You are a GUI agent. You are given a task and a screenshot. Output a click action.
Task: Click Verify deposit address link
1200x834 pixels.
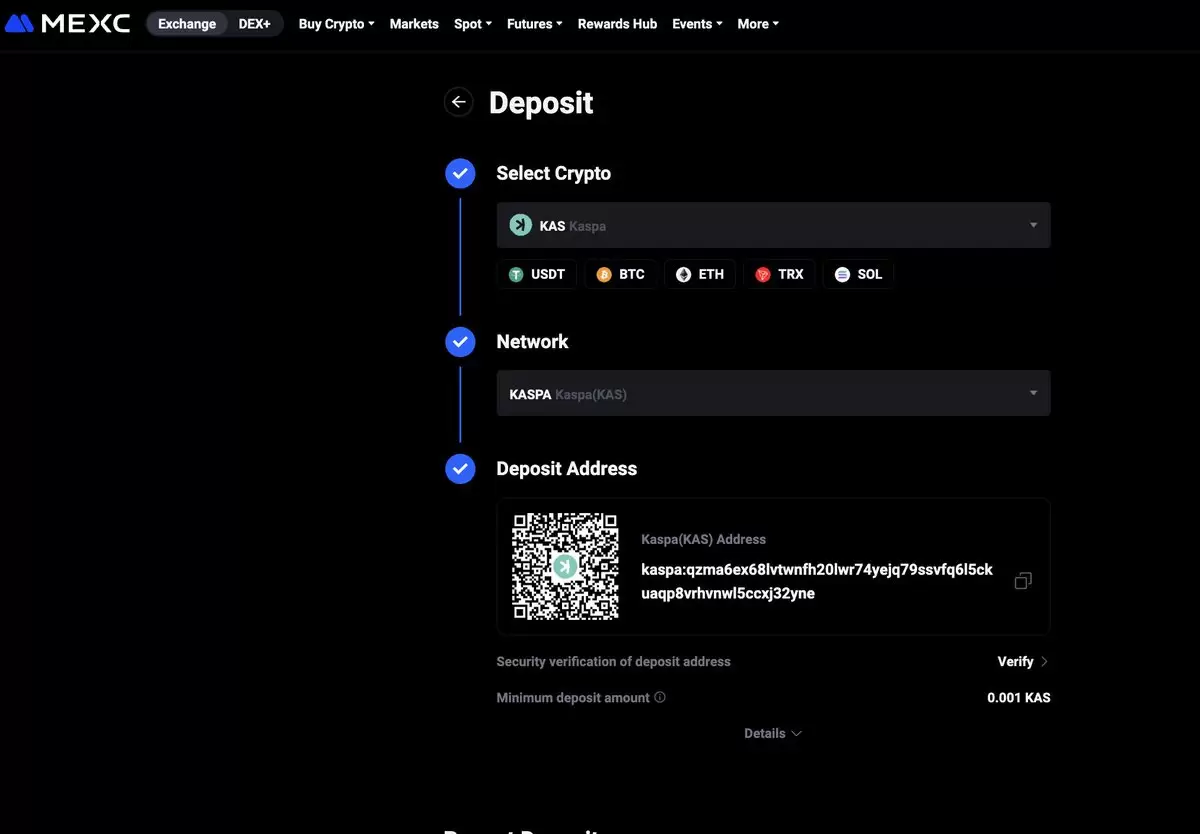click(x=1023, y=661)
